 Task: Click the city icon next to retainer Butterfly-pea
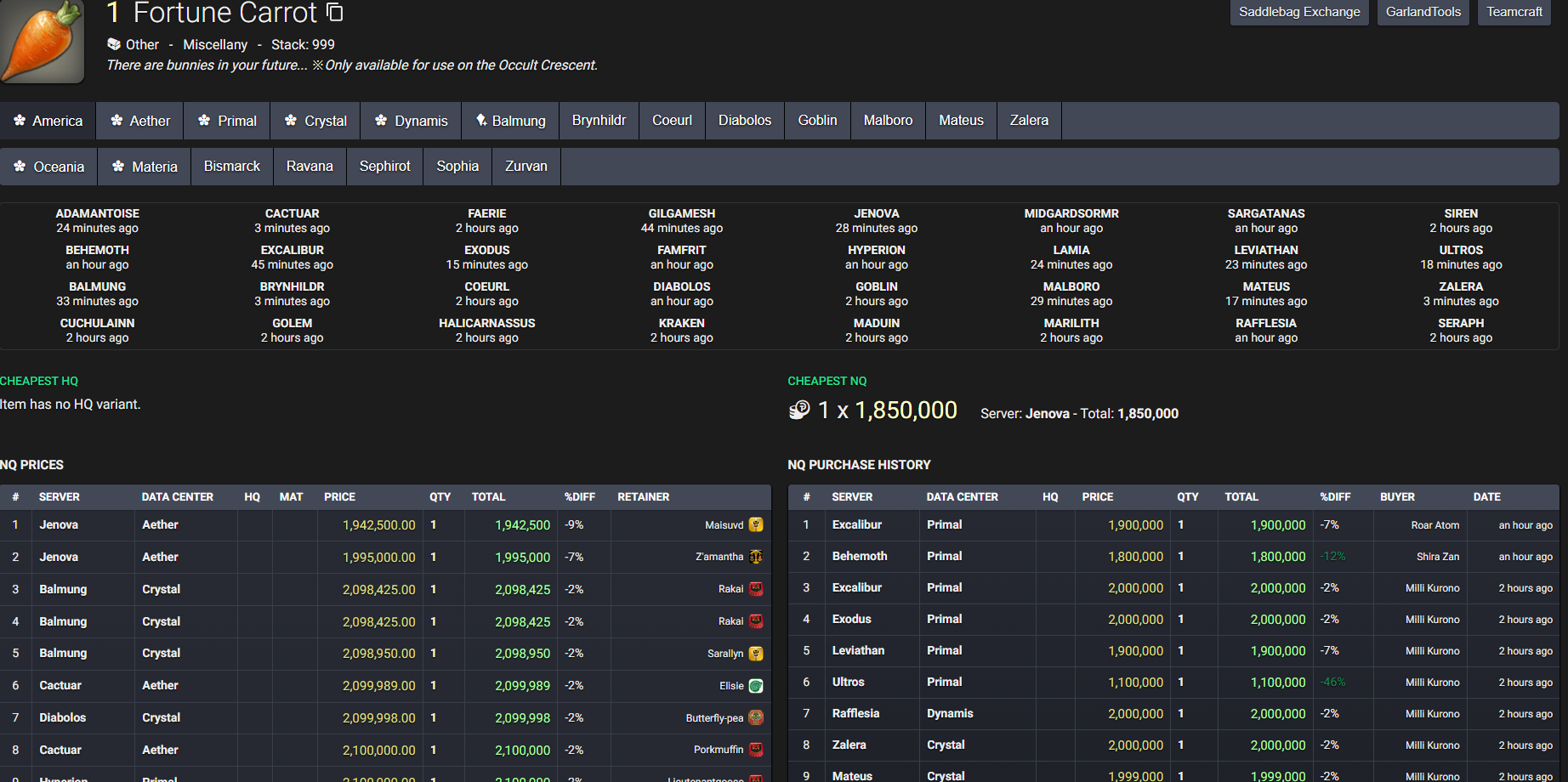tap(756, 718)
